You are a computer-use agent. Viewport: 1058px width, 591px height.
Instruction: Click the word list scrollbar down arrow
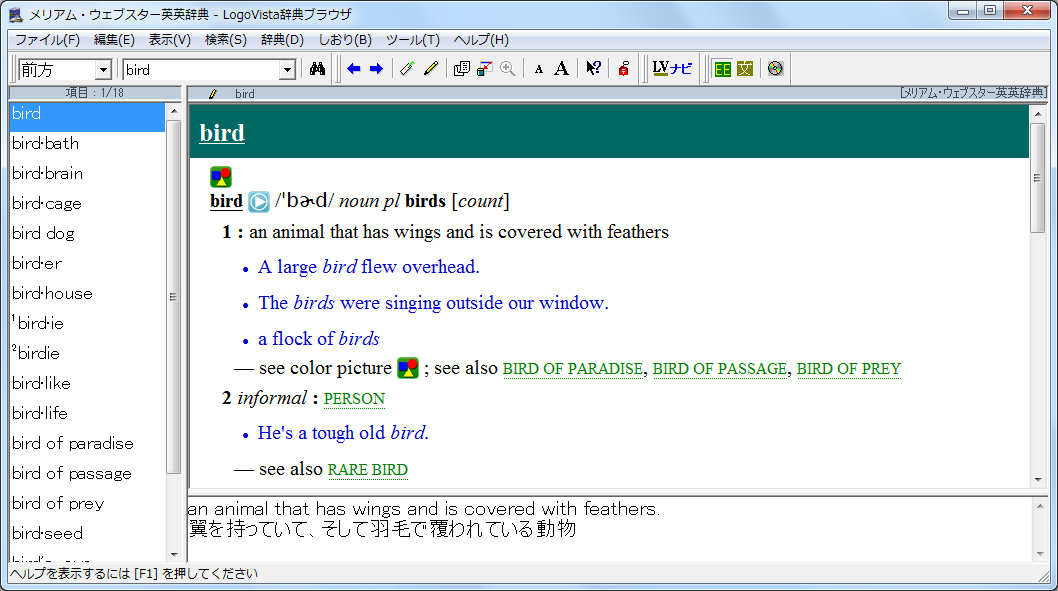tap(173, 554)
